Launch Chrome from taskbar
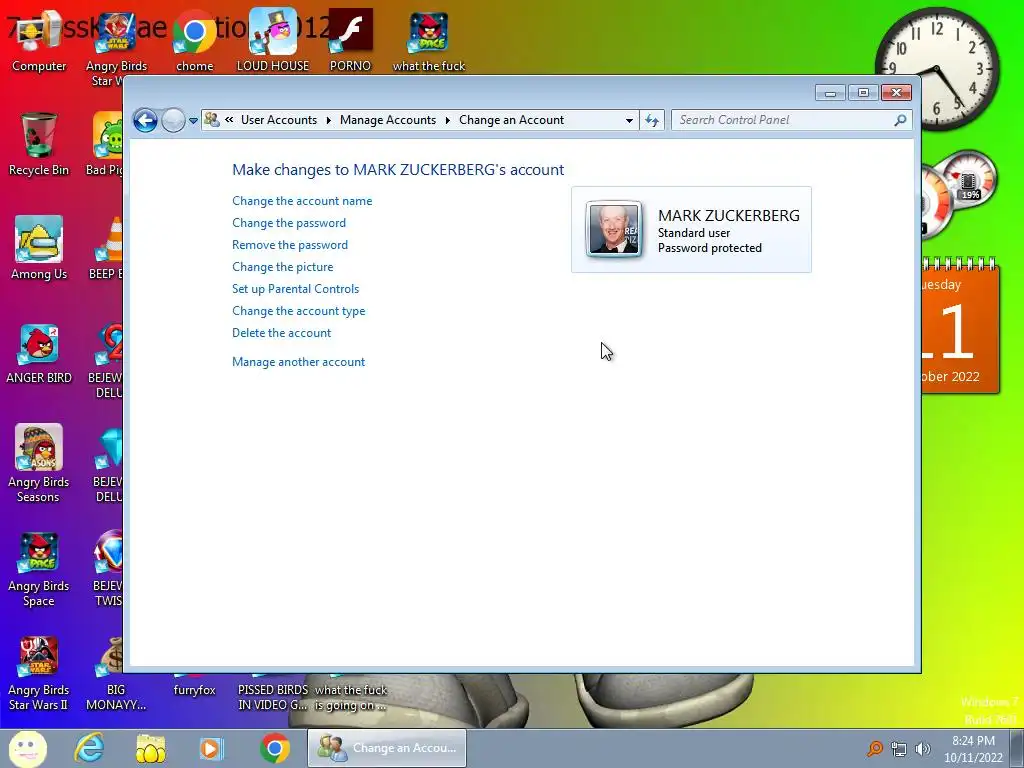 275,748
